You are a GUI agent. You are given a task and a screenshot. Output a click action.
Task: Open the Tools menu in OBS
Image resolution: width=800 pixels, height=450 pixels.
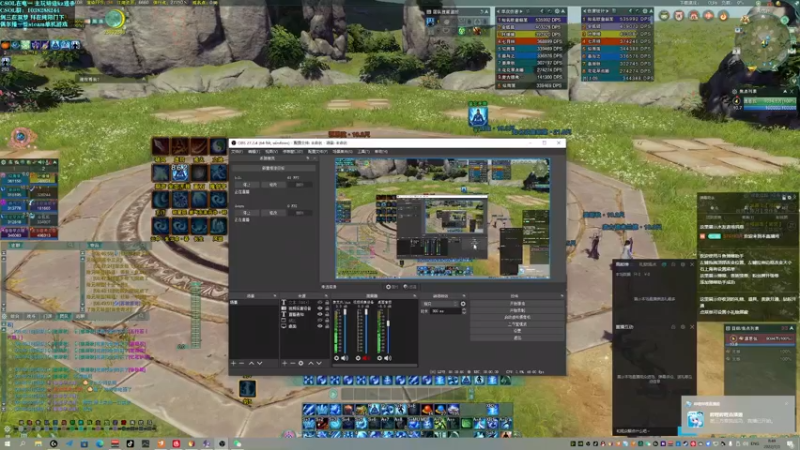[x=363, y=152]
